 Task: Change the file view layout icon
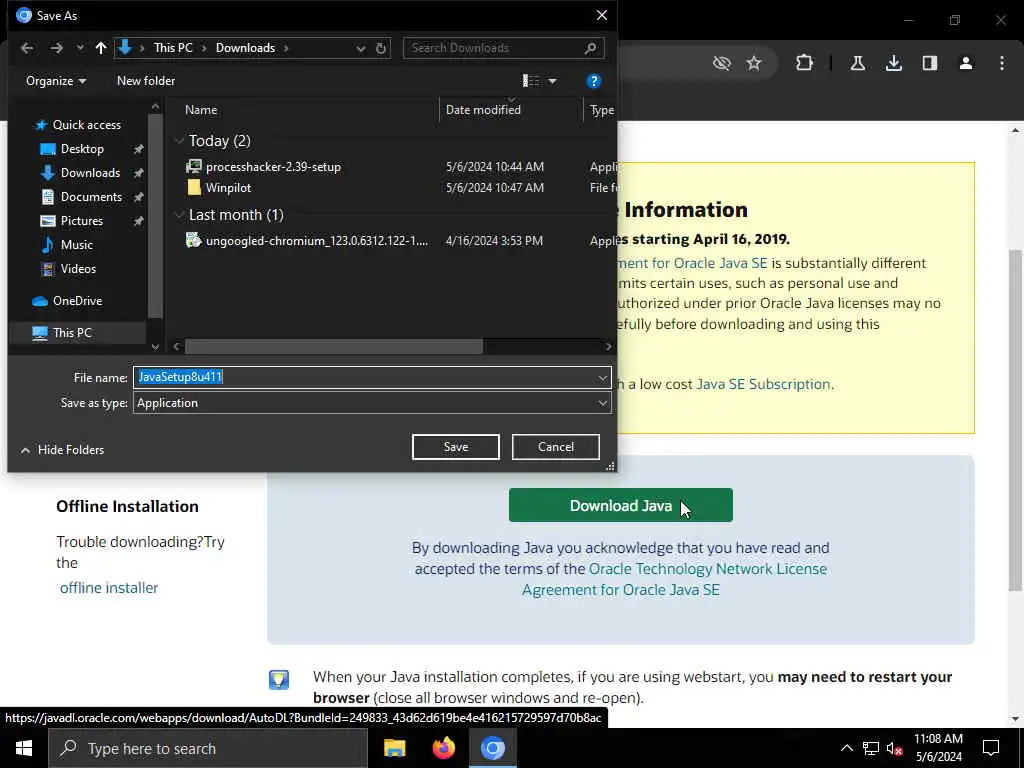(x=530, y=81)
